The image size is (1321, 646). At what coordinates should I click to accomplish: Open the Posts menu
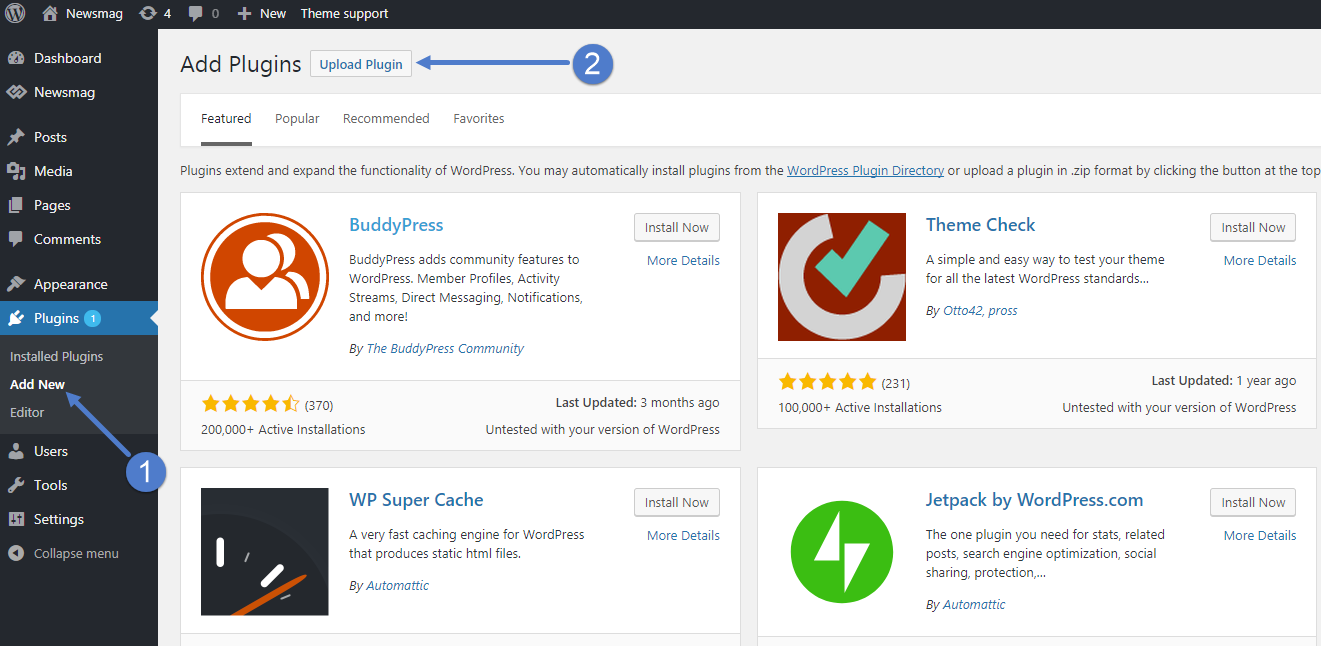click(x=50, y=137)
